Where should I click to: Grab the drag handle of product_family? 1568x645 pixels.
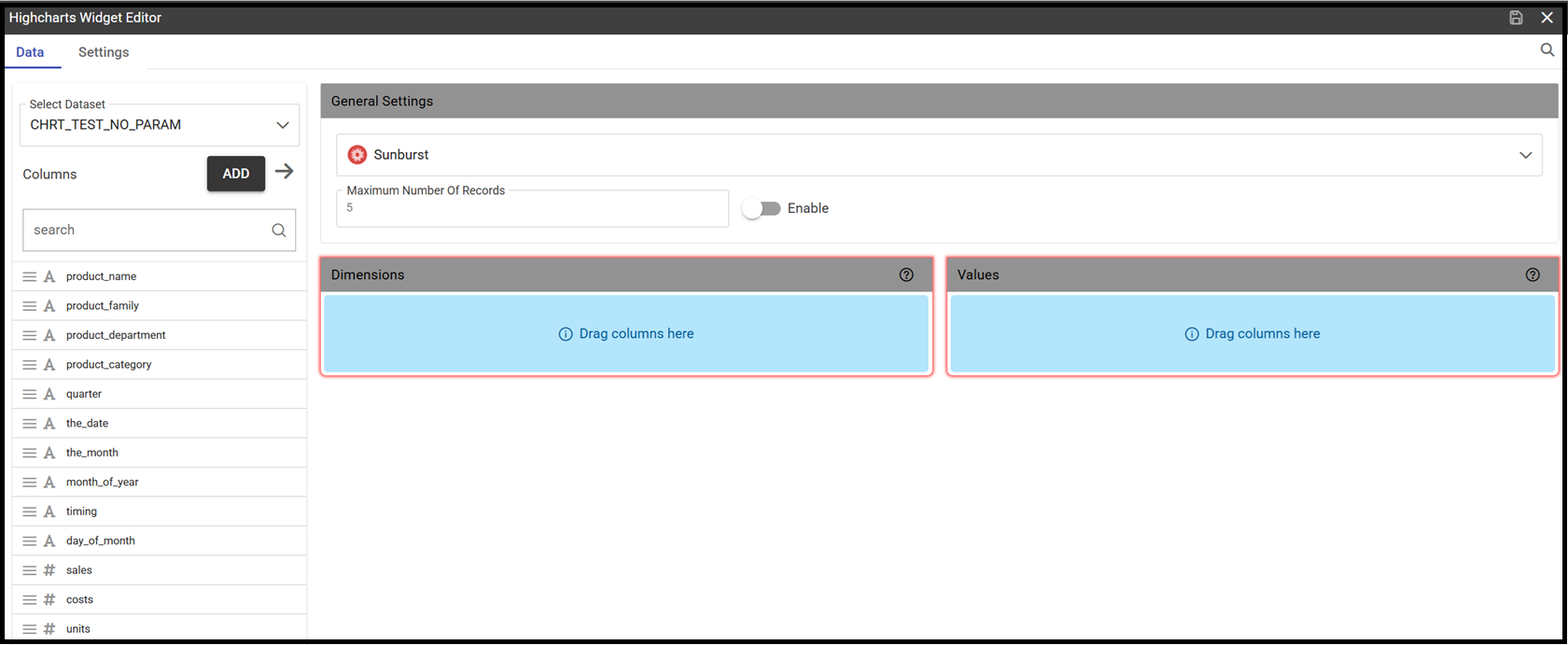[x=30, y=306]
